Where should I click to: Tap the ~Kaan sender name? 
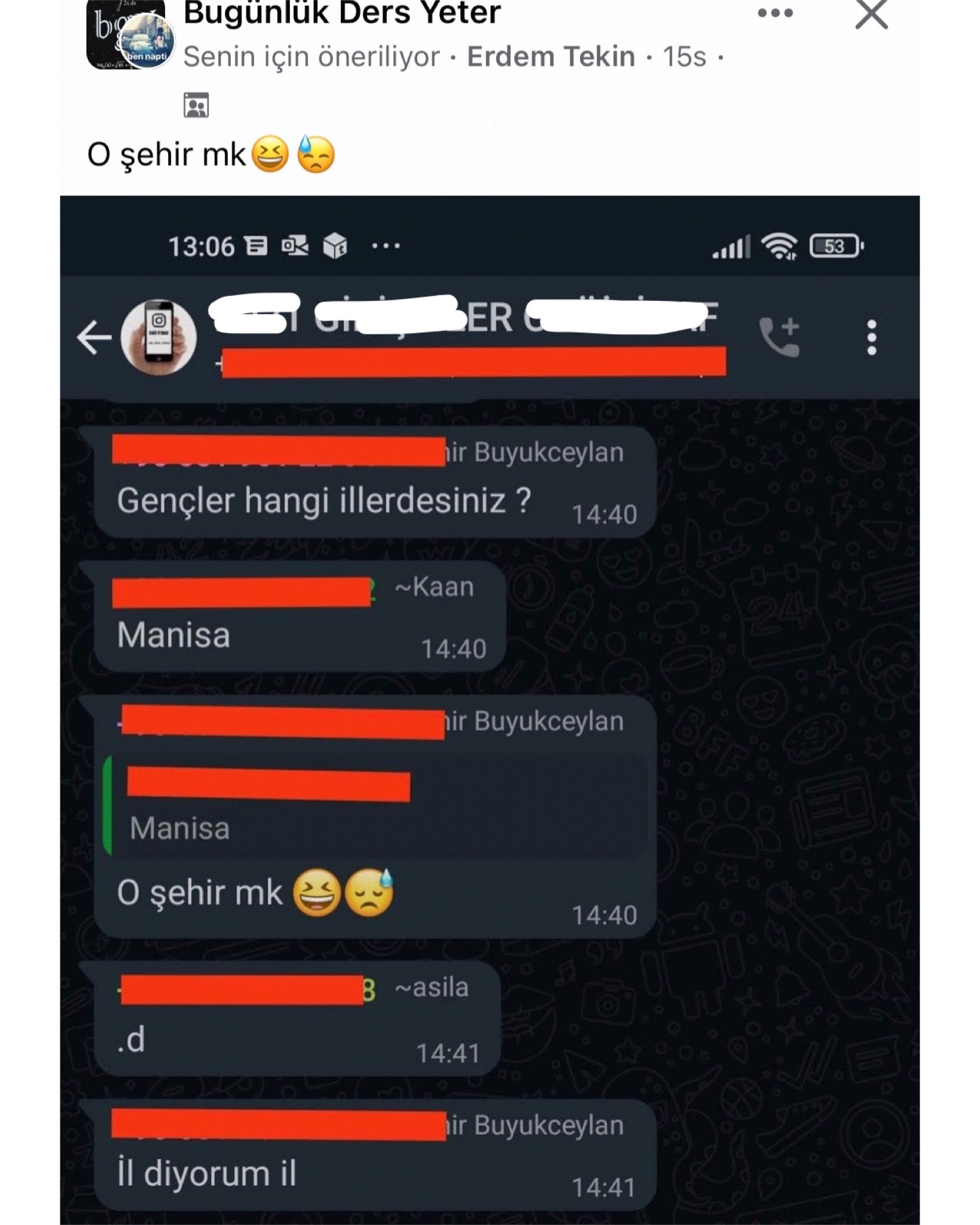tap(434, 587)
